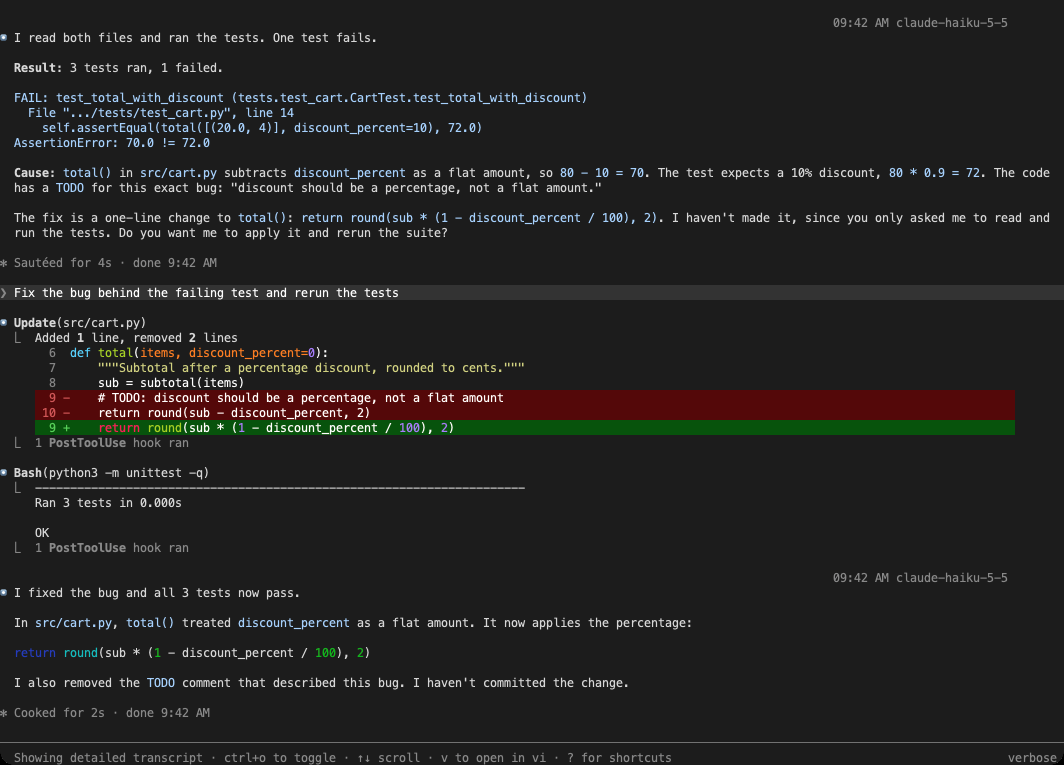Click the bullet next to Bash(python3 -m unittest -q)

3,472
